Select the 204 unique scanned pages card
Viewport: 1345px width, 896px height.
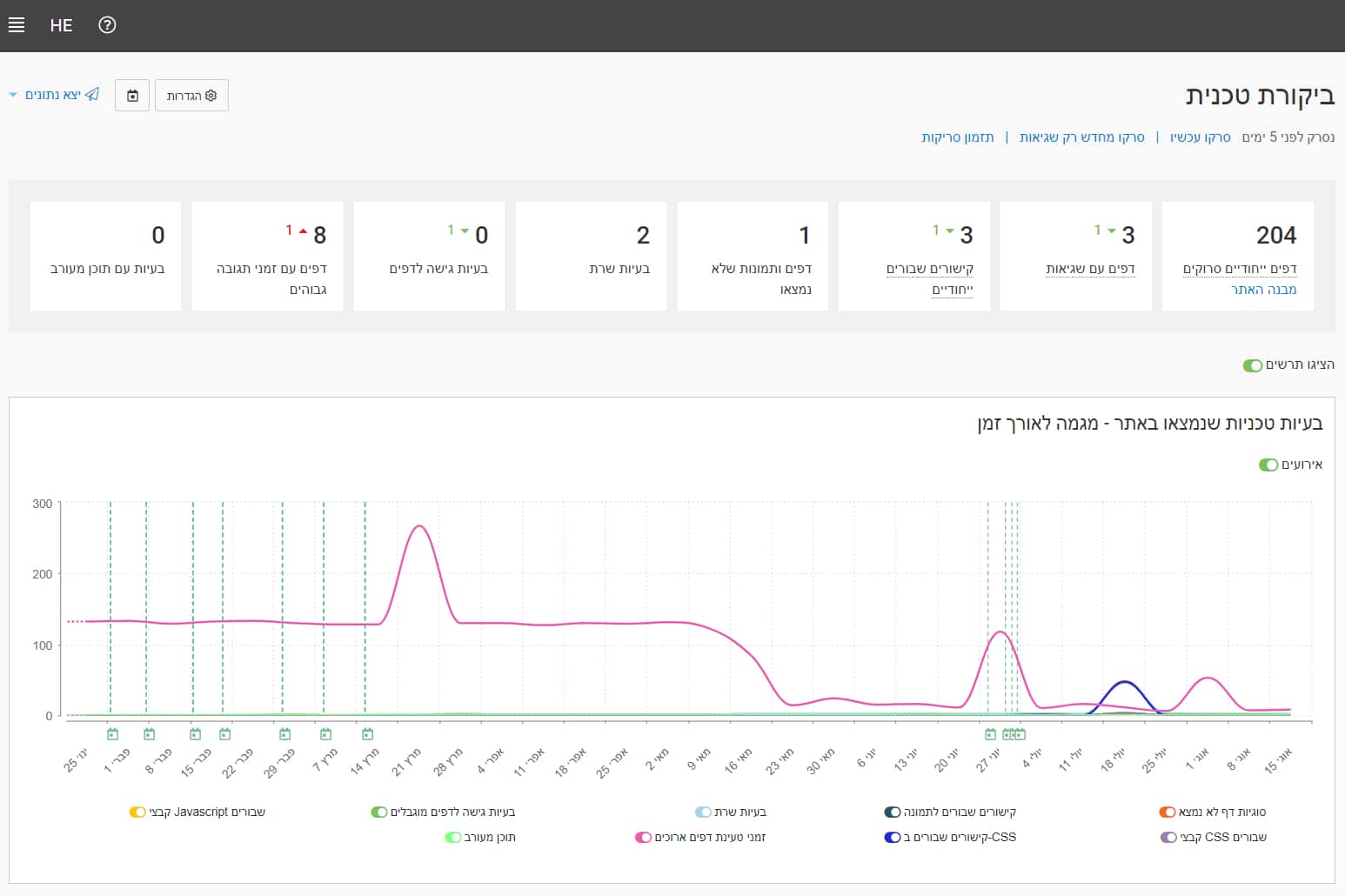tap(1238, 257)
